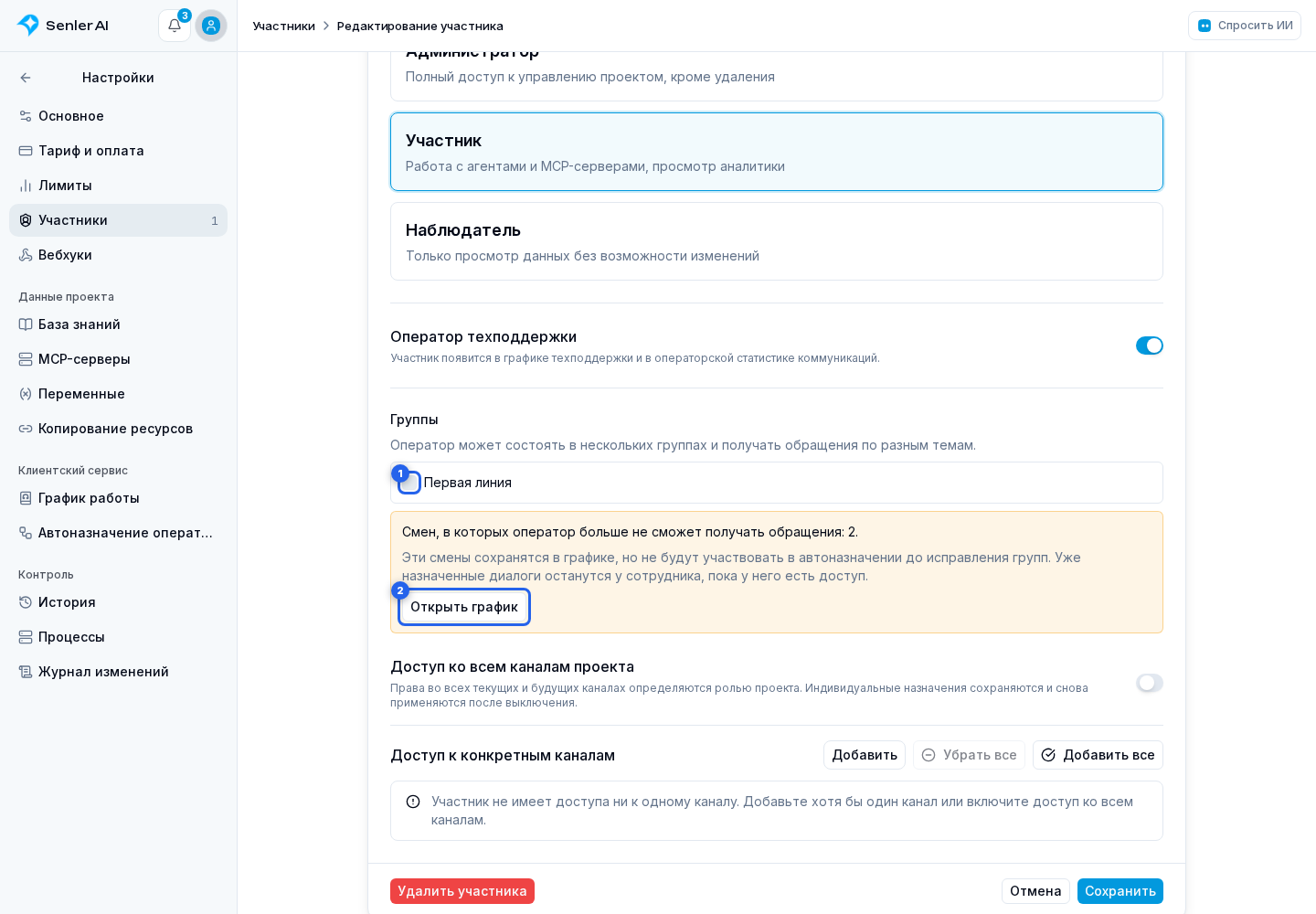Click Добавить channel button
Screen dimensions: 1316x914
pyautogui.click(x=865, y=755)
